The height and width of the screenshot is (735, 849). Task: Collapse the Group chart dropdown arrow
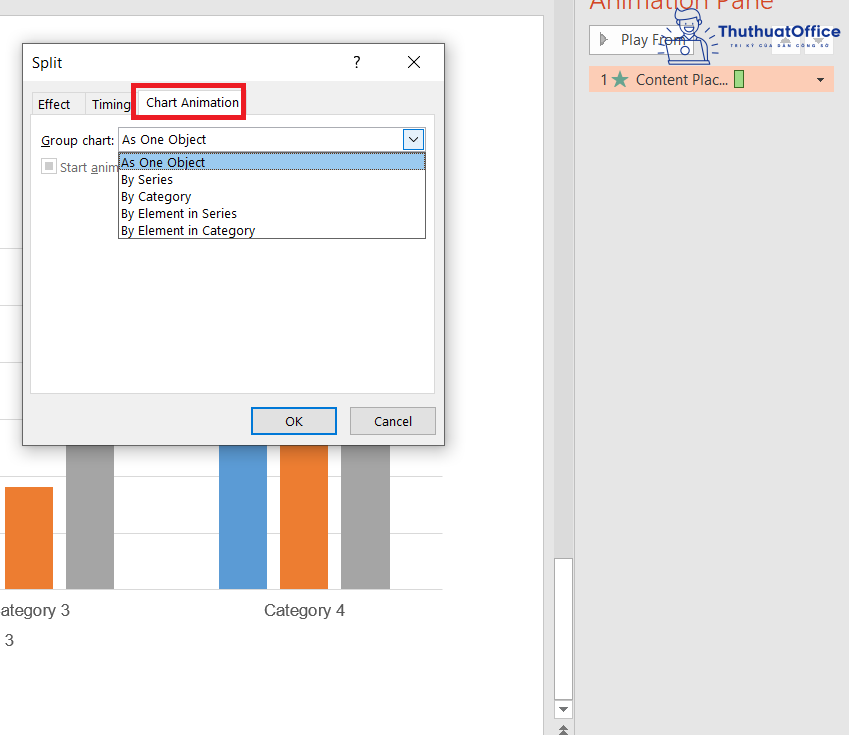click(414, 140)
